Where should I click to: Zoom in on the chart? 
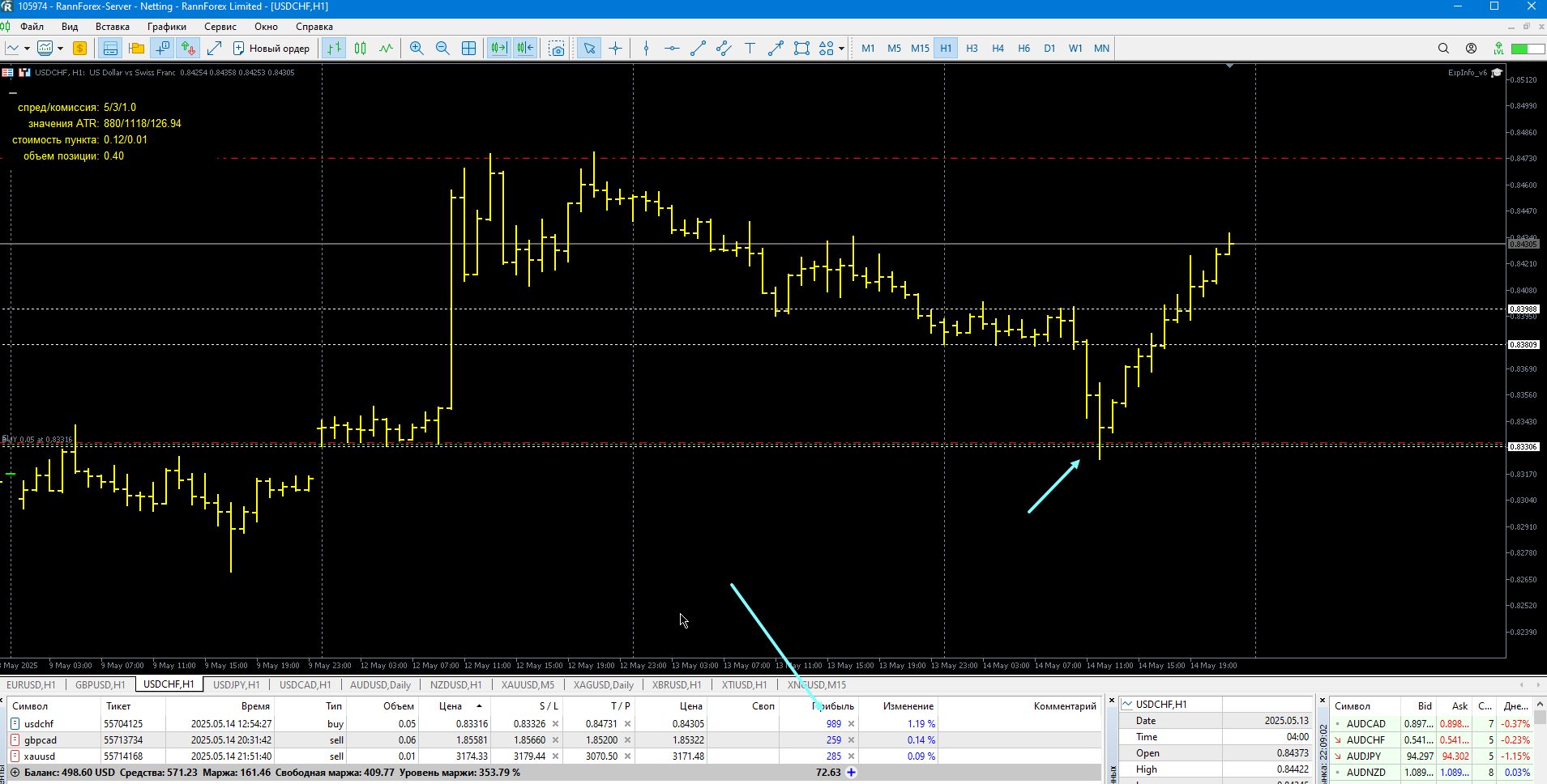pyautogui.click(x=417, y=49)
